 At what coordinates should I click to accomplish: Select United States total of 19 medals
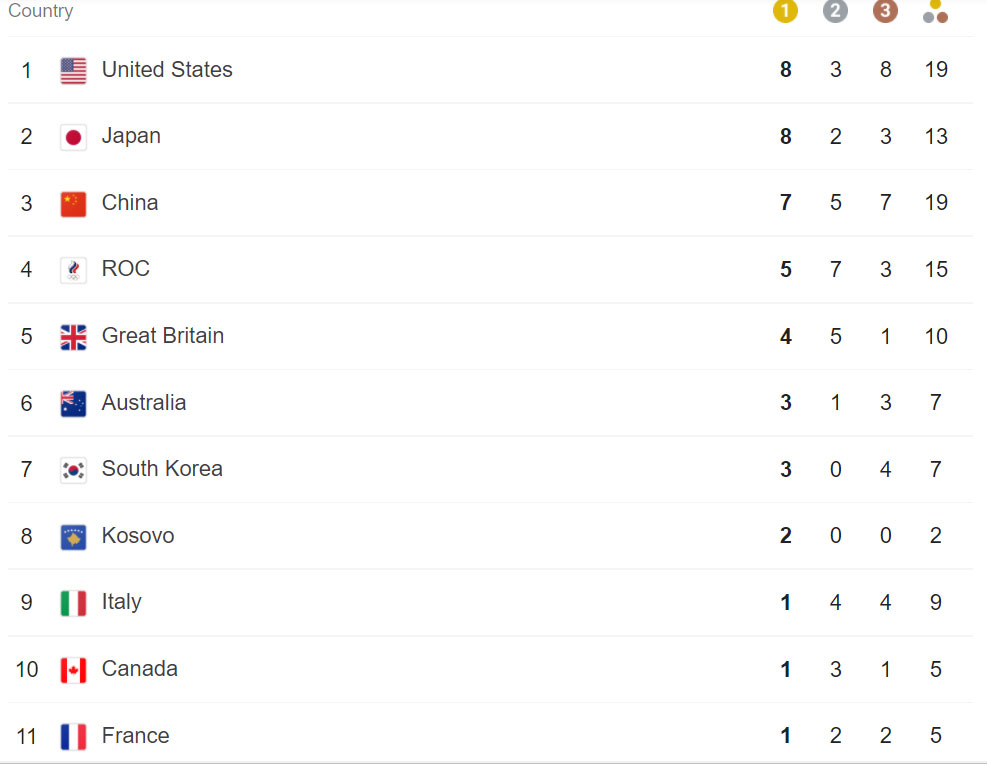point(936,70)
